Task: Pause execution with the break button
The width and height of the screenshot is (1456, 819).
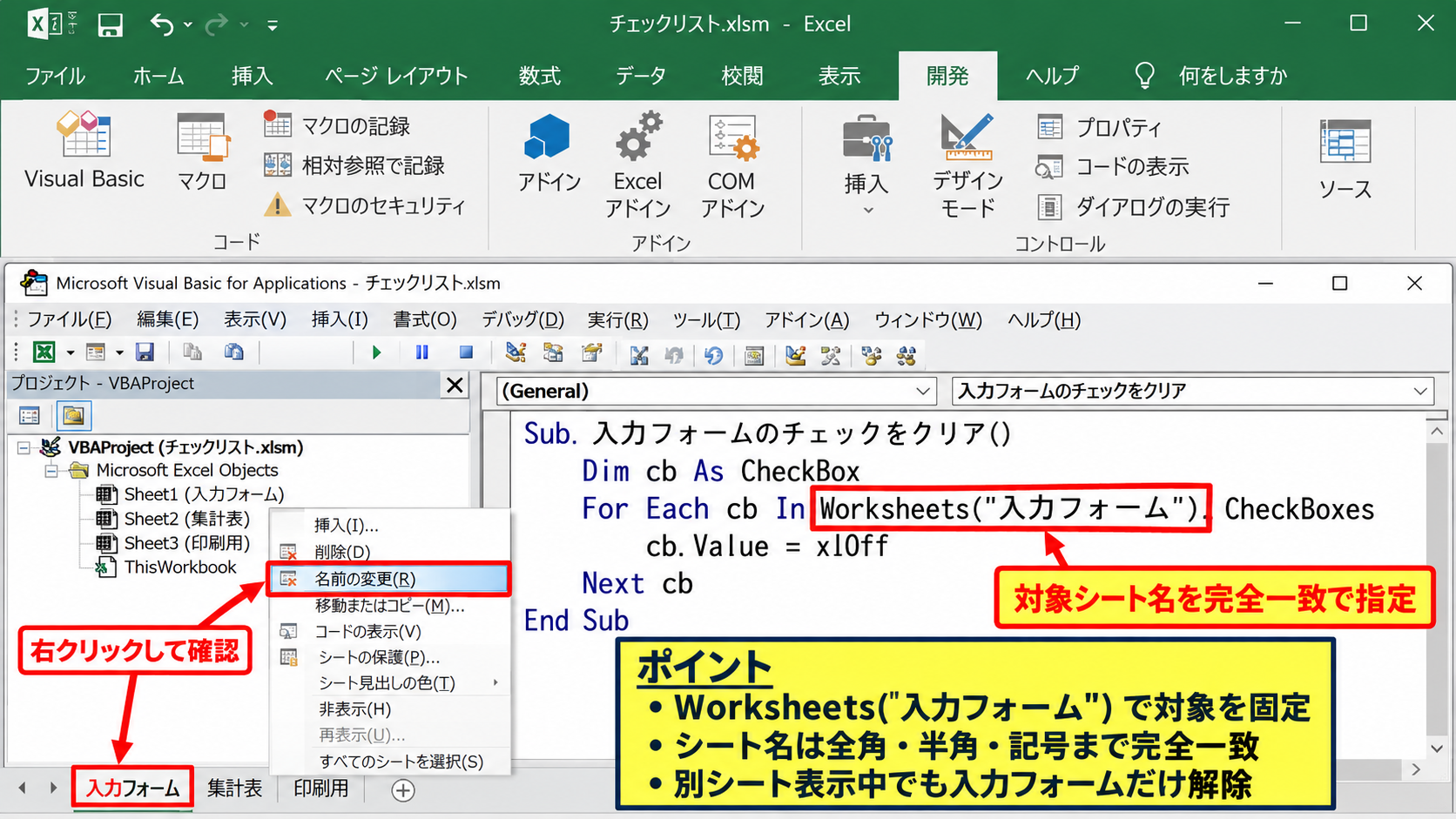Action: pyautogui.click(x=421, y=352)
